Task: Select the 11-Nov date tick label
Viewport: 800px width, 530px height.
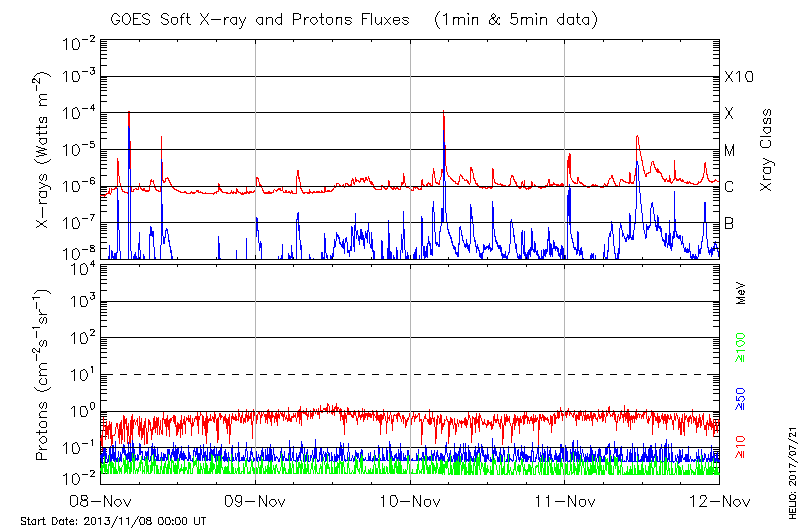Action: [565, 500]
